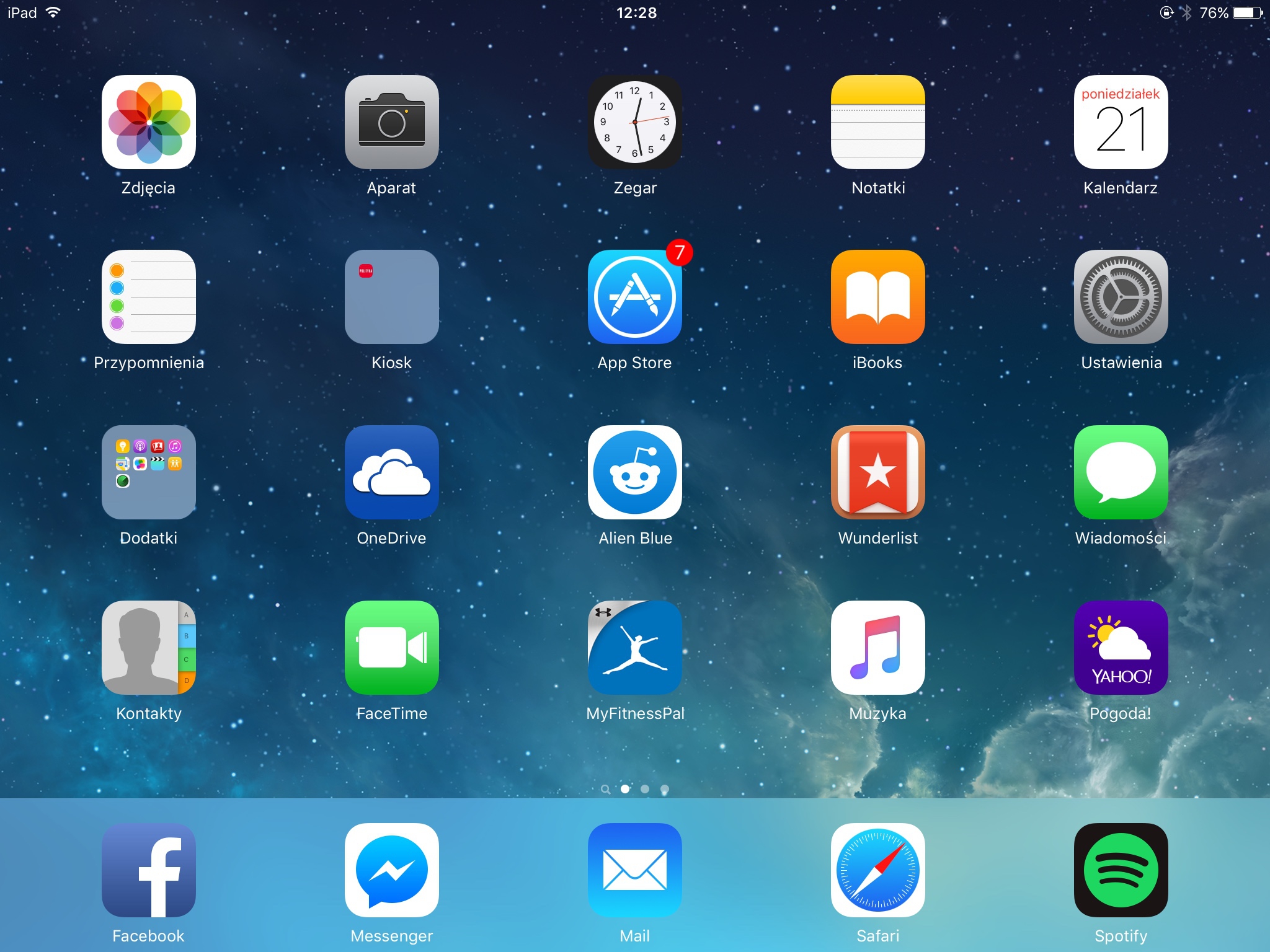This screenshot has height=952, width=1270.
Task: Open the OneDrive app
Action: tap(391, 472)
